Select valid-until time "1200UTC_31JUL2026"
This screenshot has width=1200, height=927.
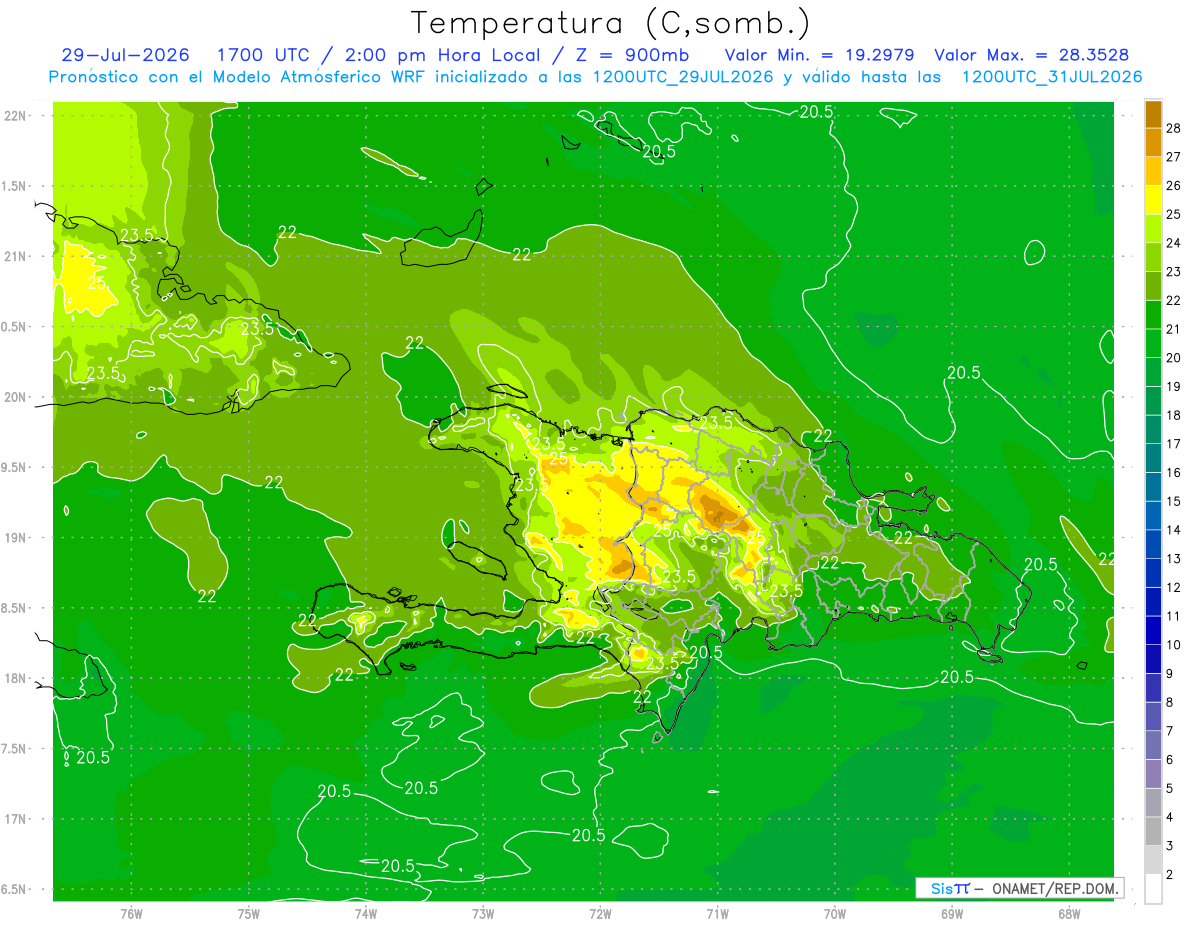1052,77
